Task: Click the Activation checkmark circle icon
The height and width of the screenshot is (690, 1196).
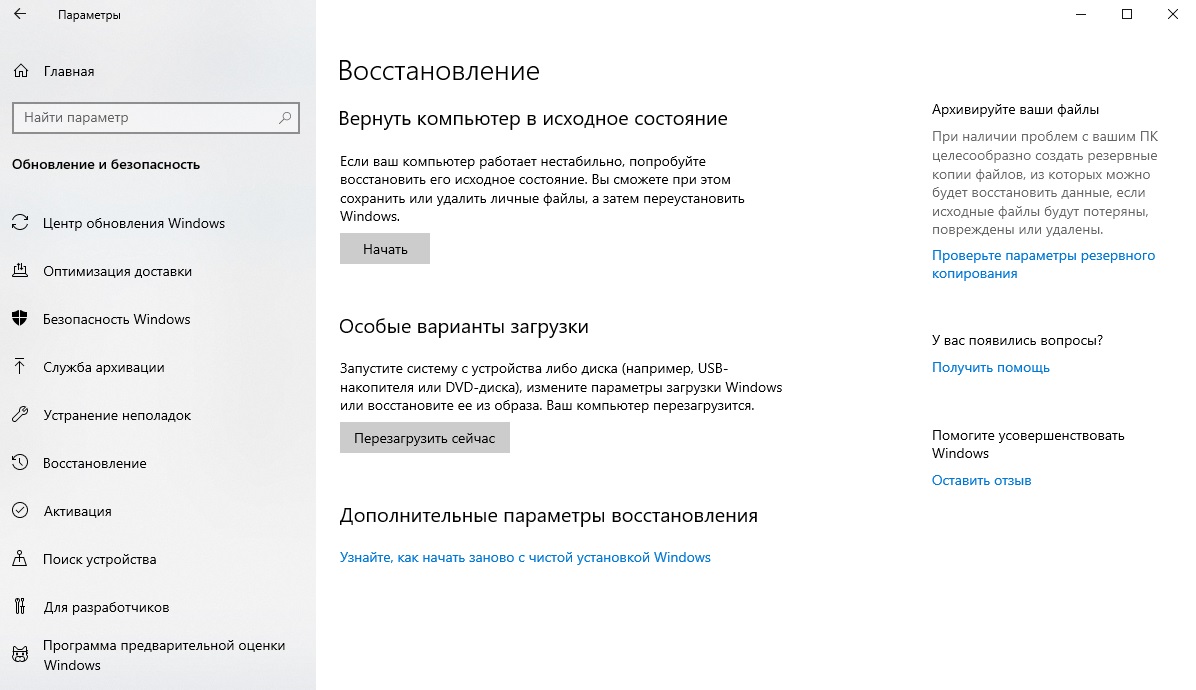Action: click(x=20, y=511)
